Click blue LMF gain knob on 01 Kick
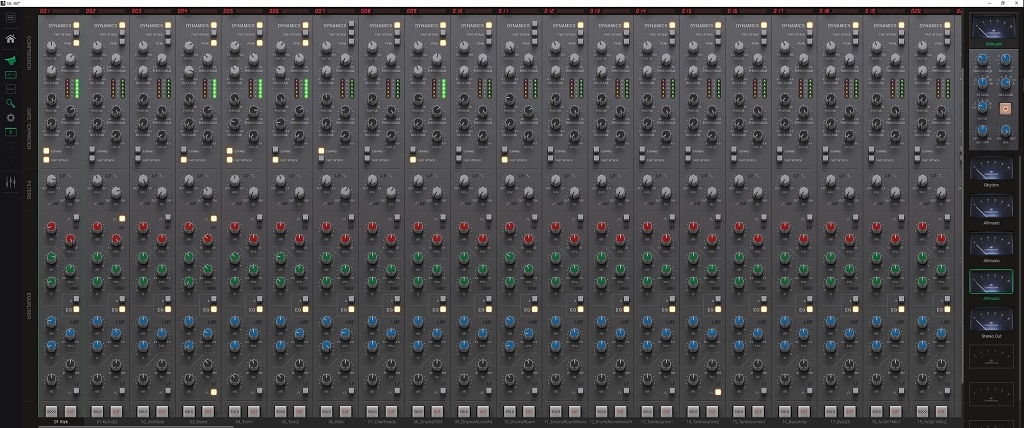This screenshot has width=1024, height=428. (51, 321)
